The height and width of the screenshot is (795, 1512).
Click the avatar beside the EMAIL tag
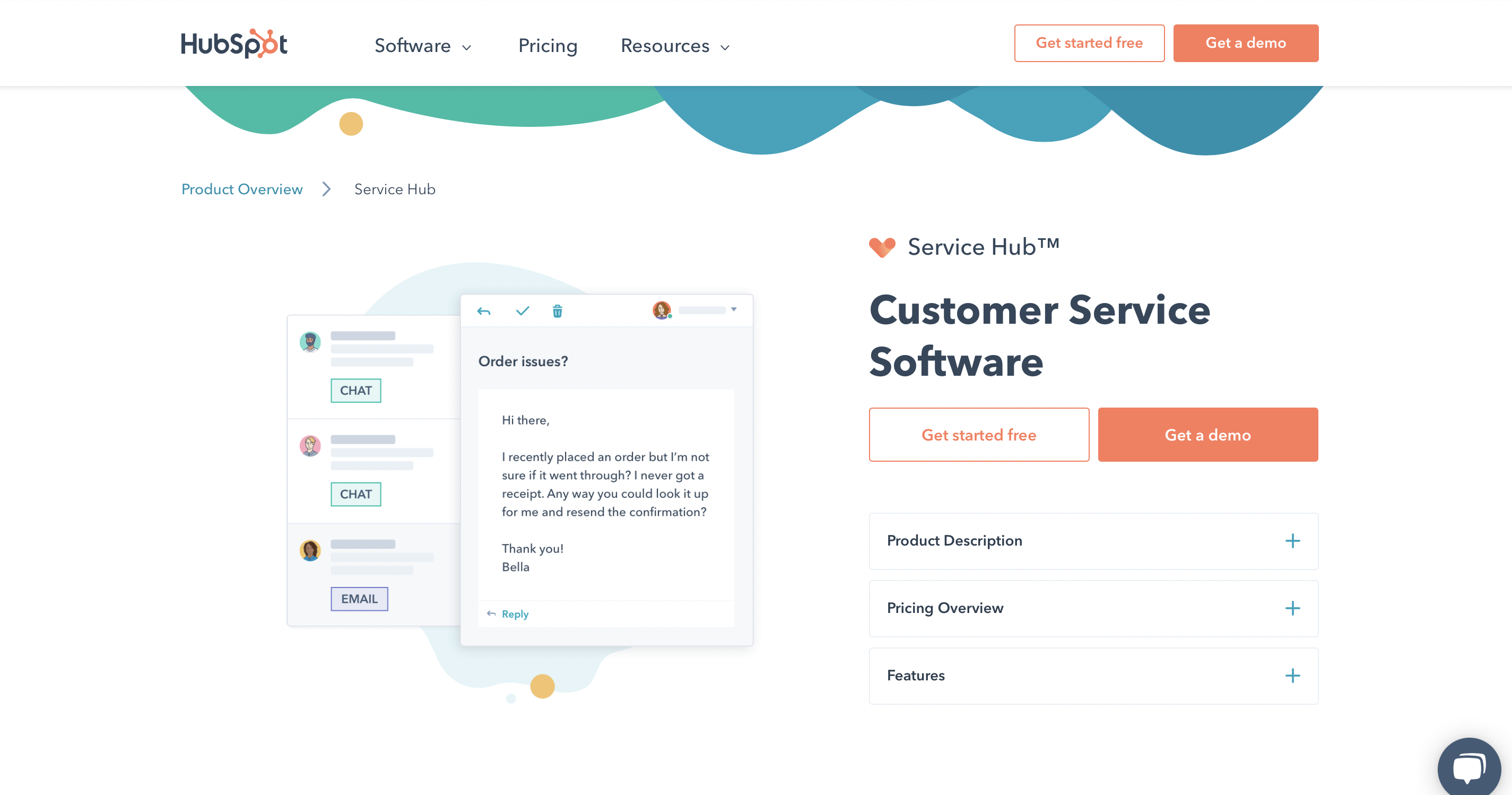coord(310,550)
